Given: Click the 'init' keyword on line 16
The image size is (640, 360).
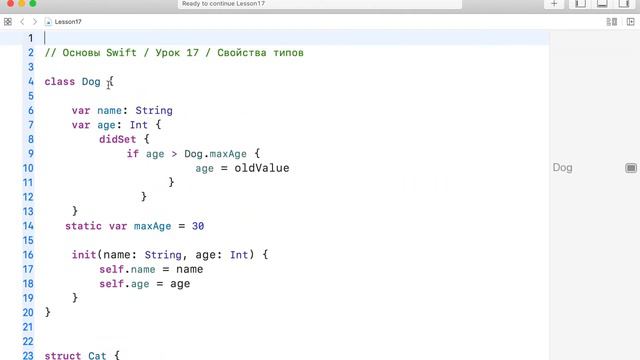Looking at the screenshot, I should 84,255.
